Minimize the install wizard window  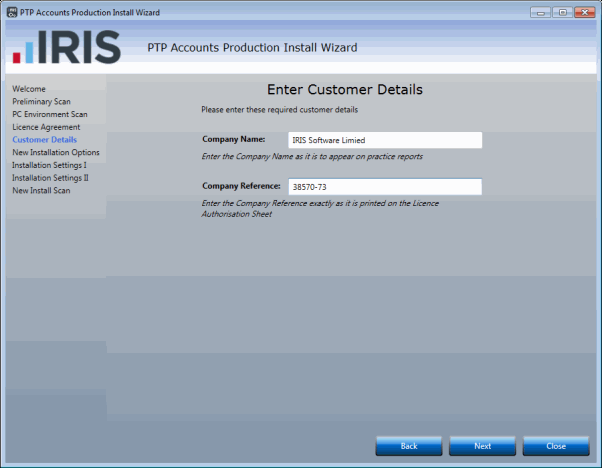[x=541, y=12]
